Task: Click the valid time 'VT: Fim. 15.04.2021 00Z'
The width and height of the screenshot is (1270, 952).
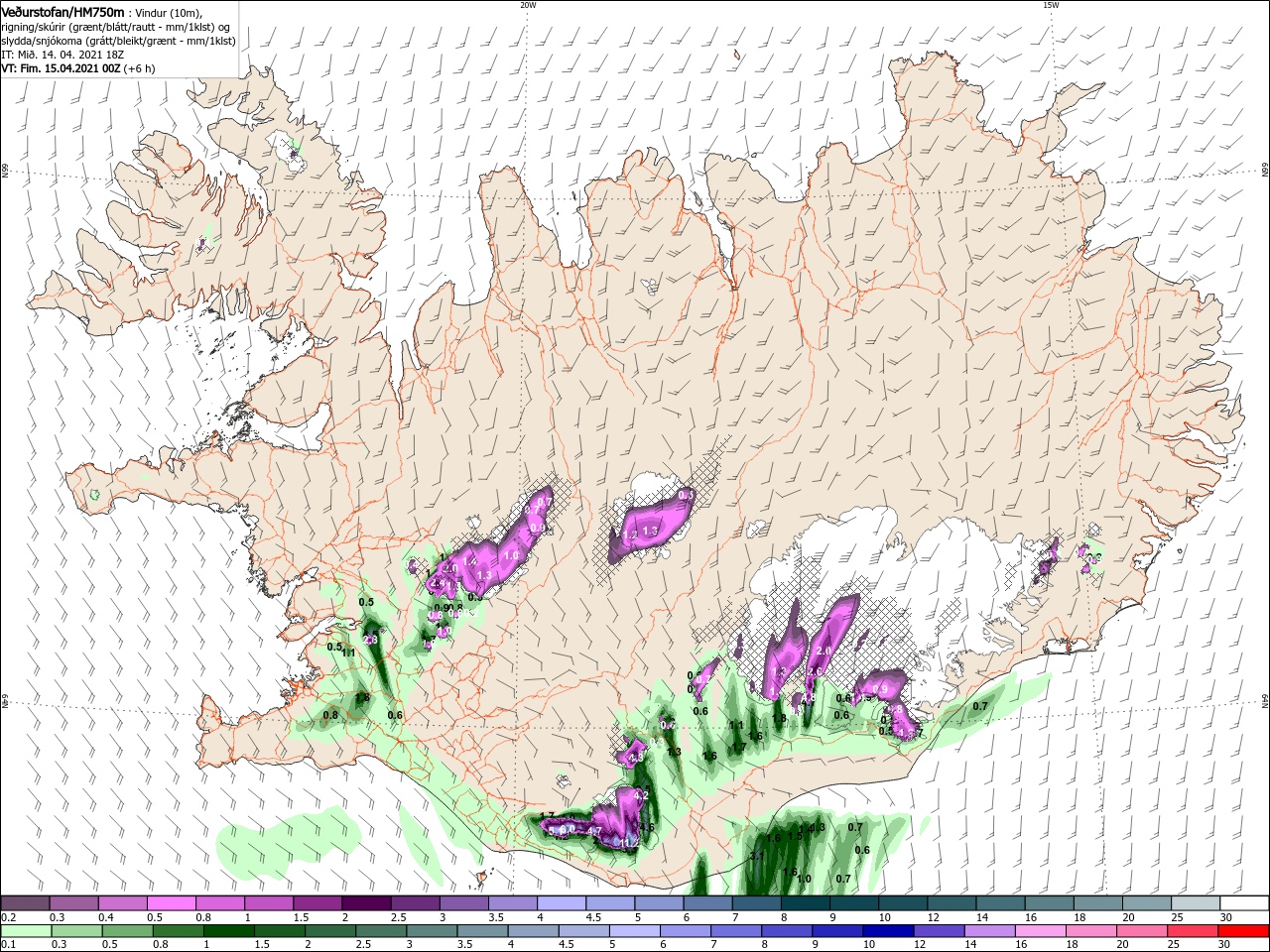Action: (62, 68)
